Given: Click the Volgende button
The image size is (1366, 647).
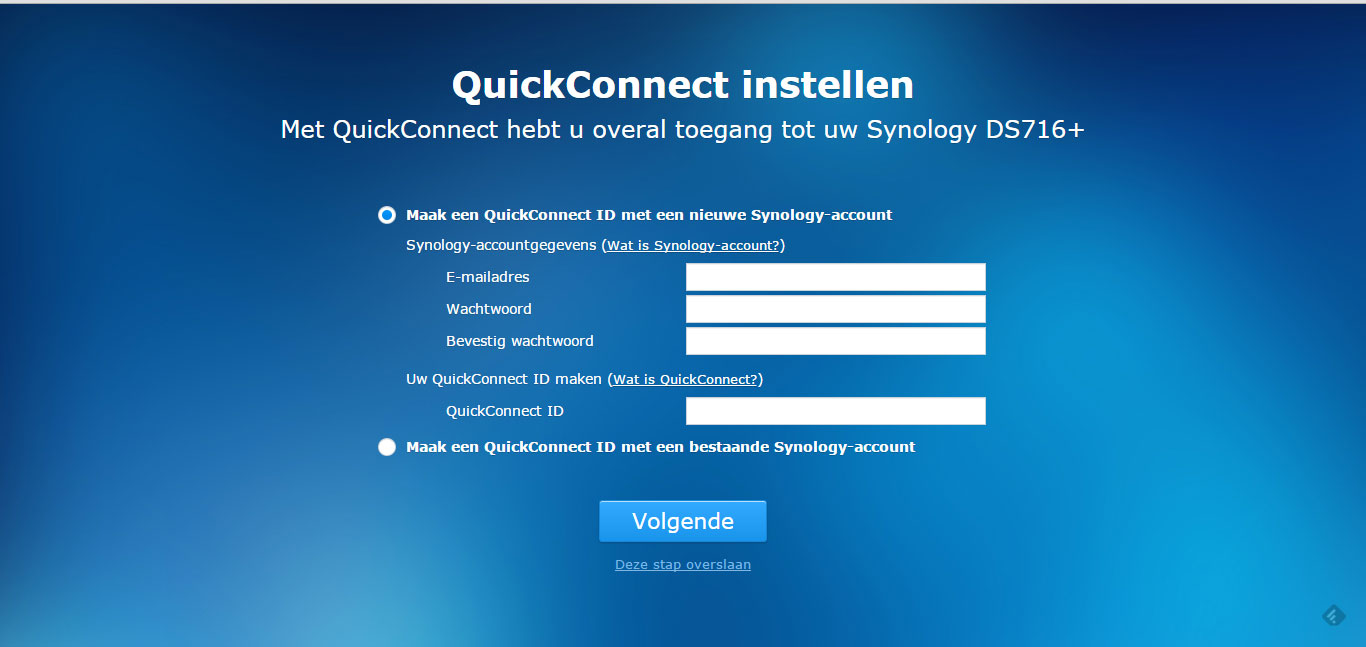Looking at the screenshot, I should (x=683, y=521).
